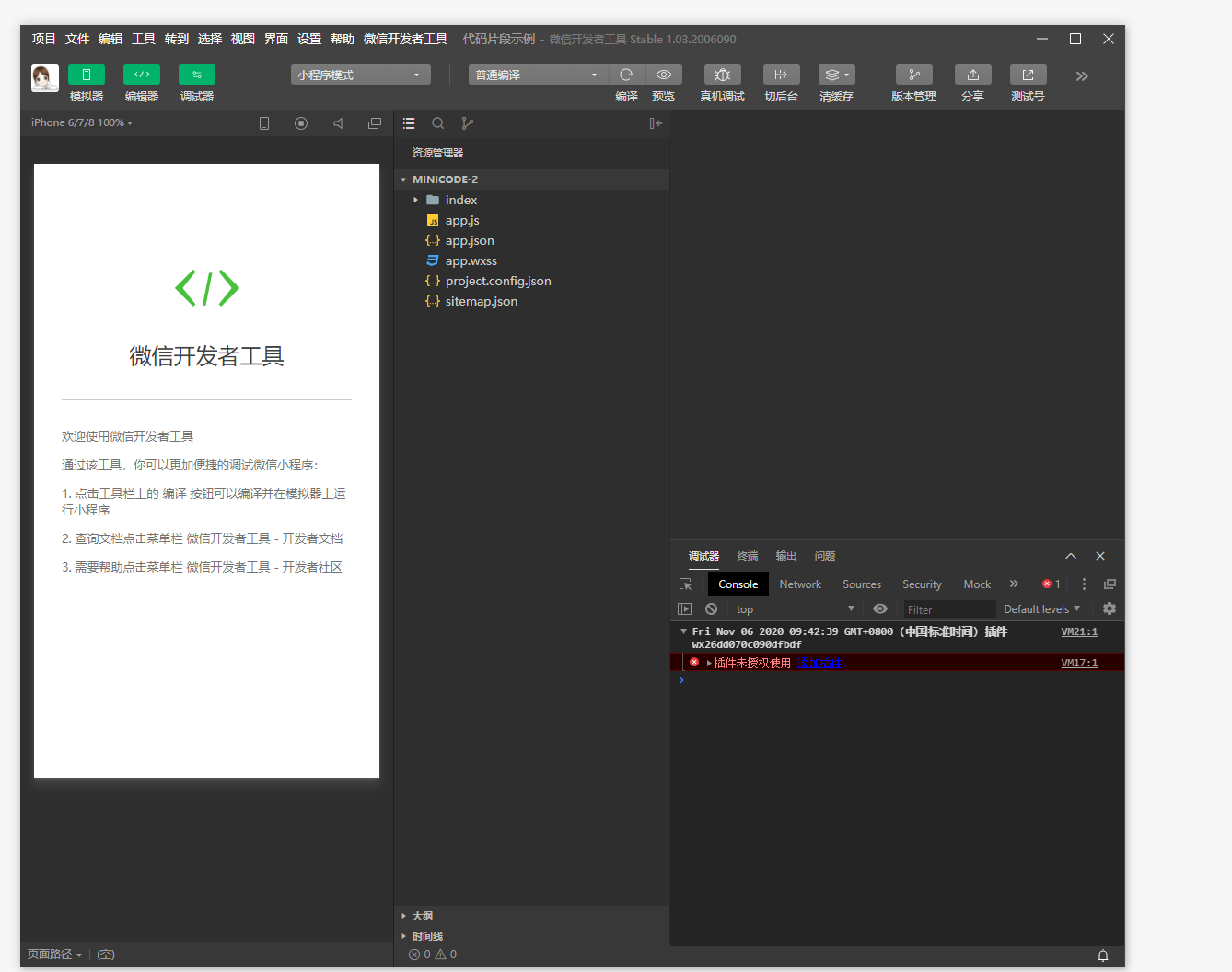Expand the 大纲 outline section

[532, 916]
